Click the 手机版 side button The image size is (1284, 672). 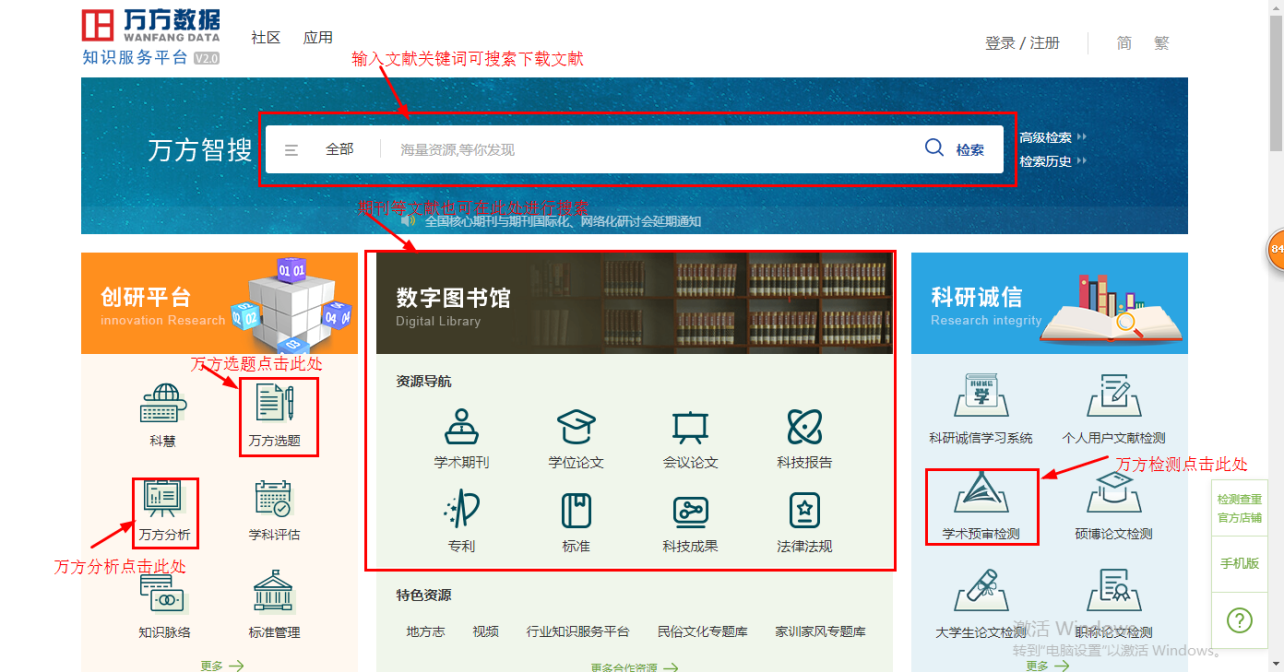[1239, 563]
